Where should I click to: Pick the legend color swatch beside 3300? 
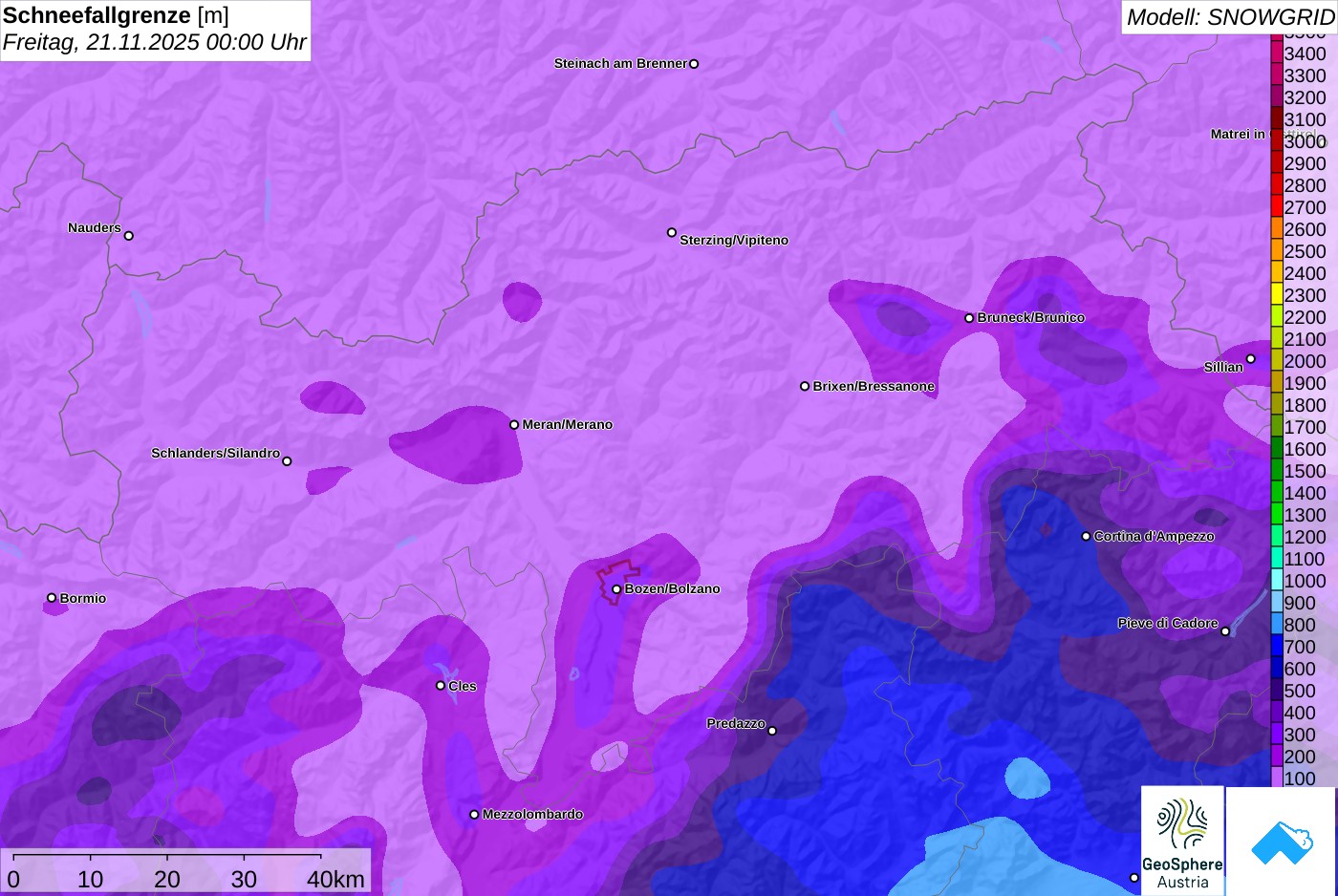1277,75
